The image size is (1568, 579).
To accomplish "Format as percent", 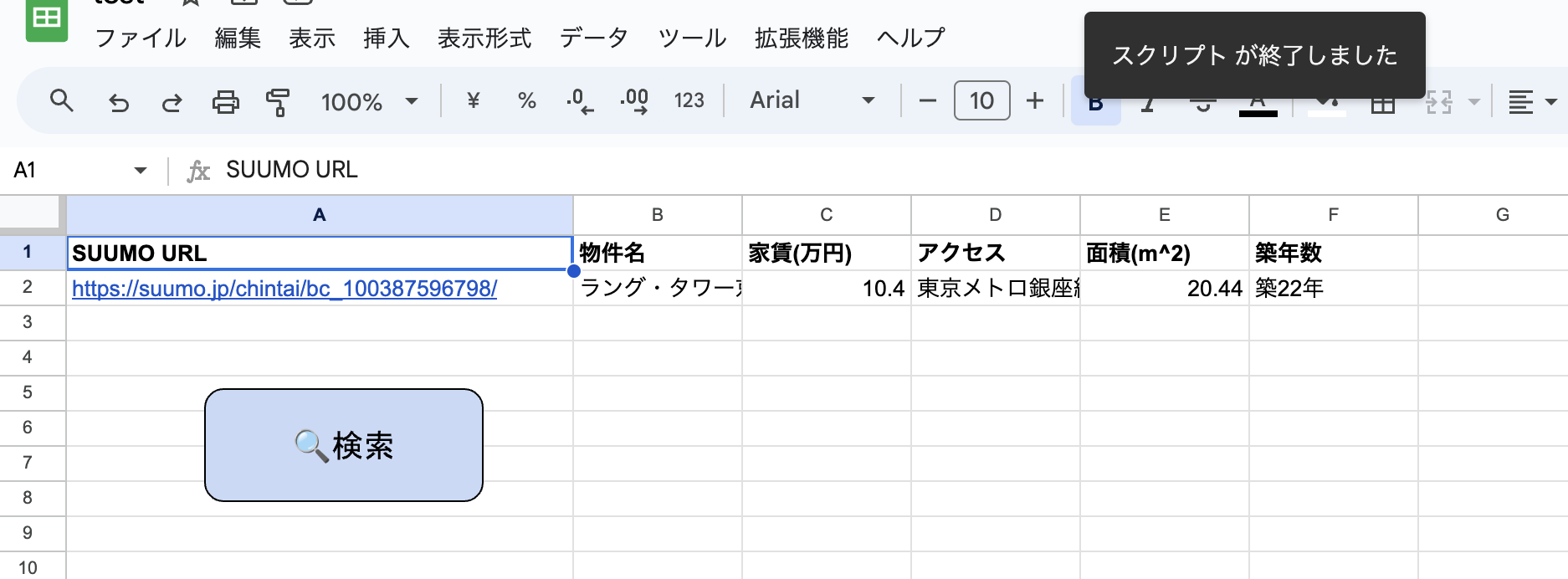I will point(526,101).
